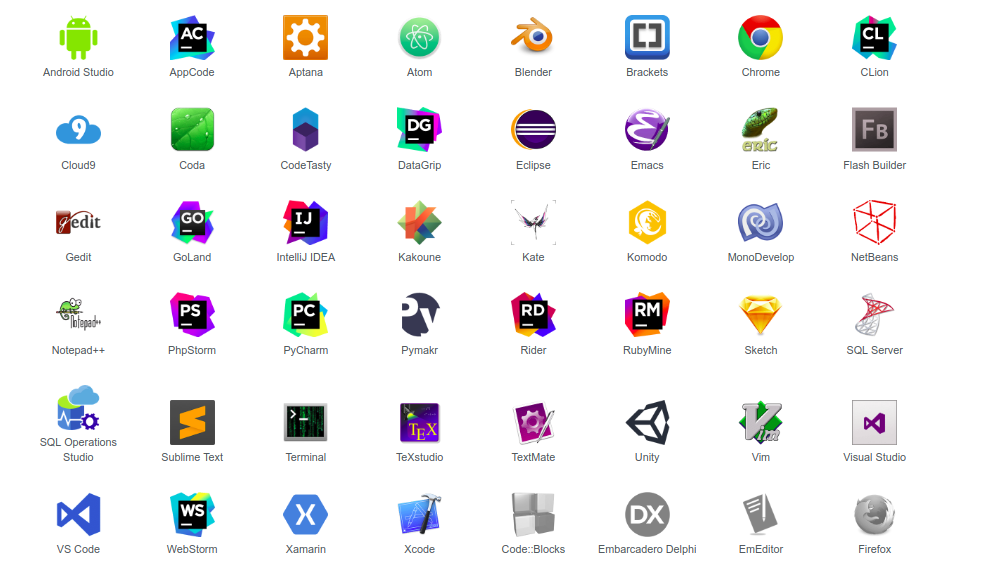
Task: Select the Rider RD icon
Action: 533,314
